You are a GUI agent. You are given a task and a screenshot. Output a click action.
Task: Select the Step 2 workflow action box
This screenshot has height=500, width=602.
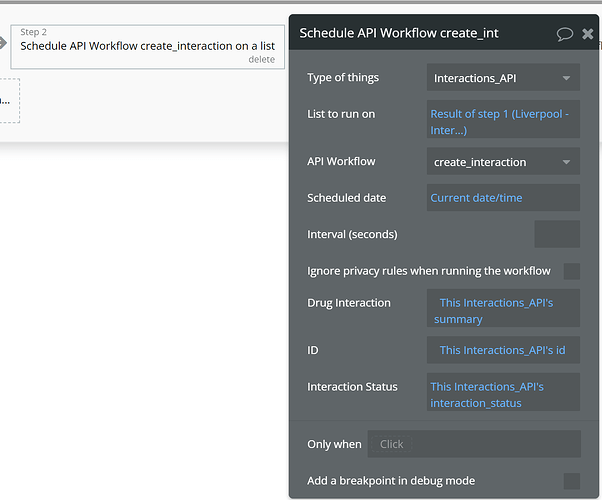click(x=147, y=46)
